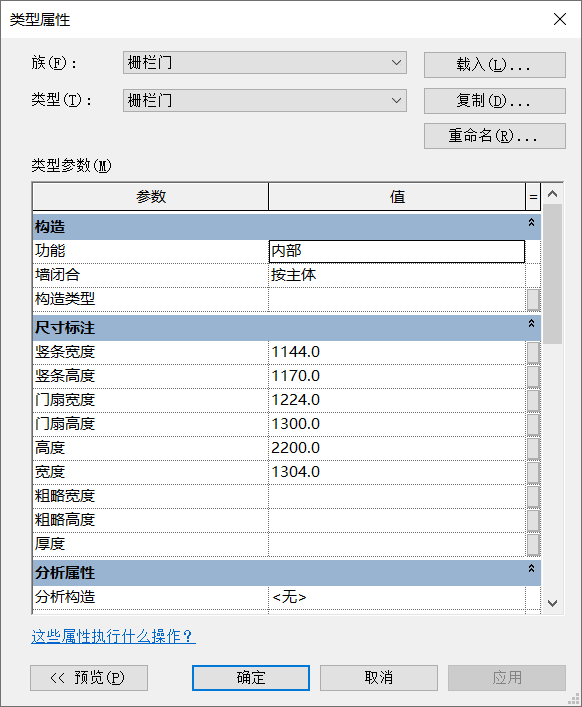582x707 pixels.
Task: Click associate-parameter button for 竖条高度
Action: click(533, 376)
